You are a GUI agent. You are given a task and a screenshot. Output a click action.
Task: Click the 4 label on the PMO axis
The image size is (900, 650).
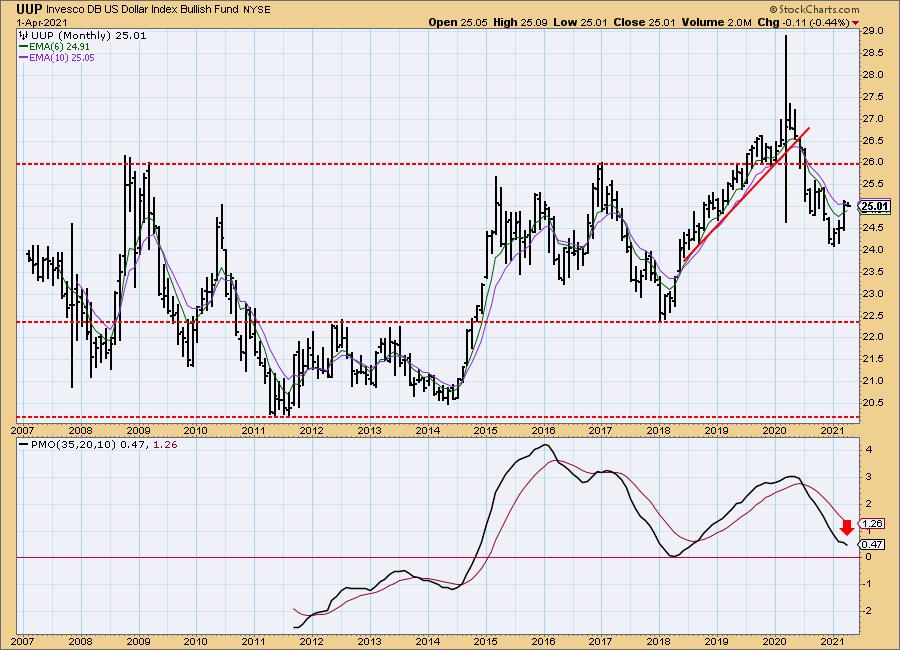point(869,450)
